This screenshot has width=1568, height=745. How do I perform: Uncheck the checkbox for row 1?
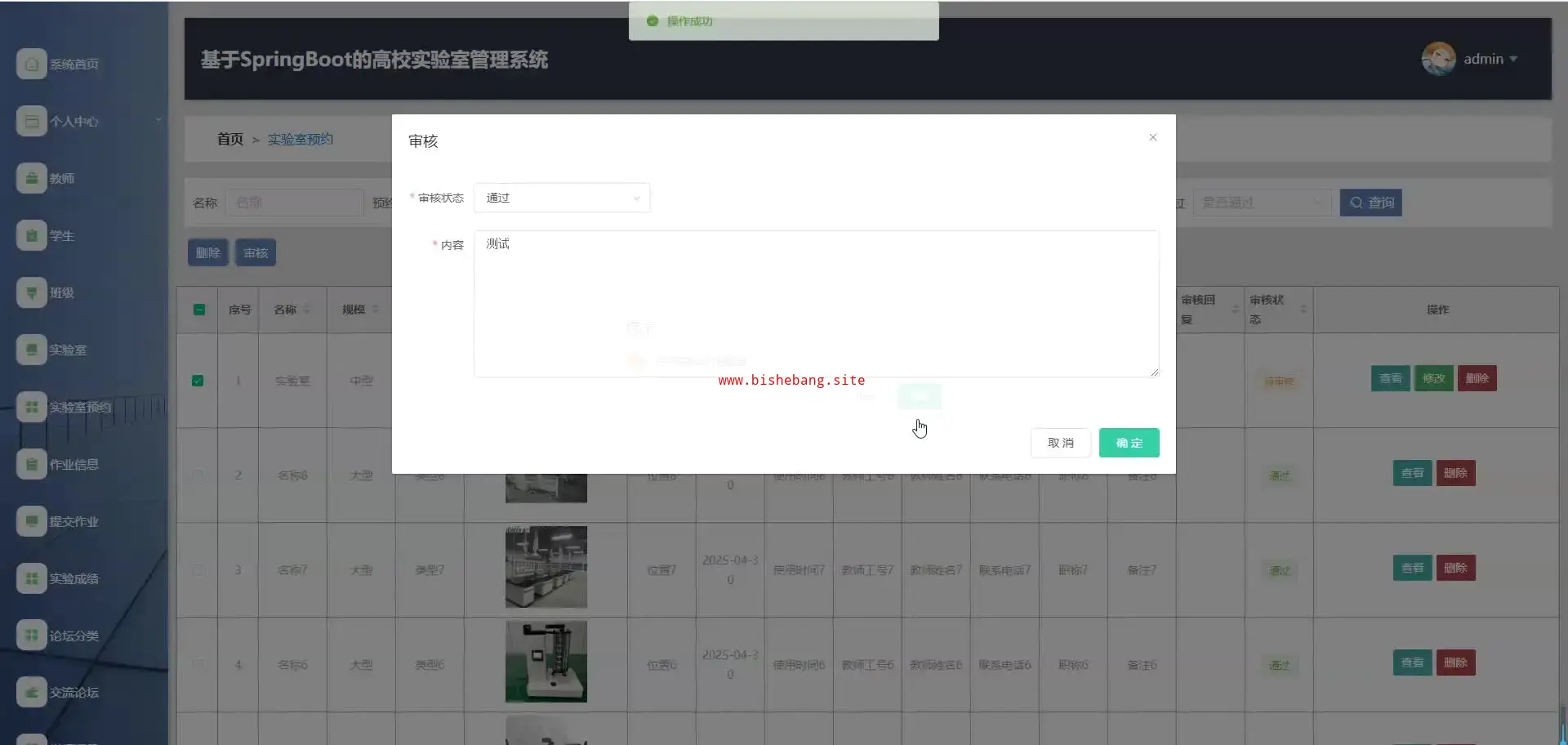click(x=198, y=381)
